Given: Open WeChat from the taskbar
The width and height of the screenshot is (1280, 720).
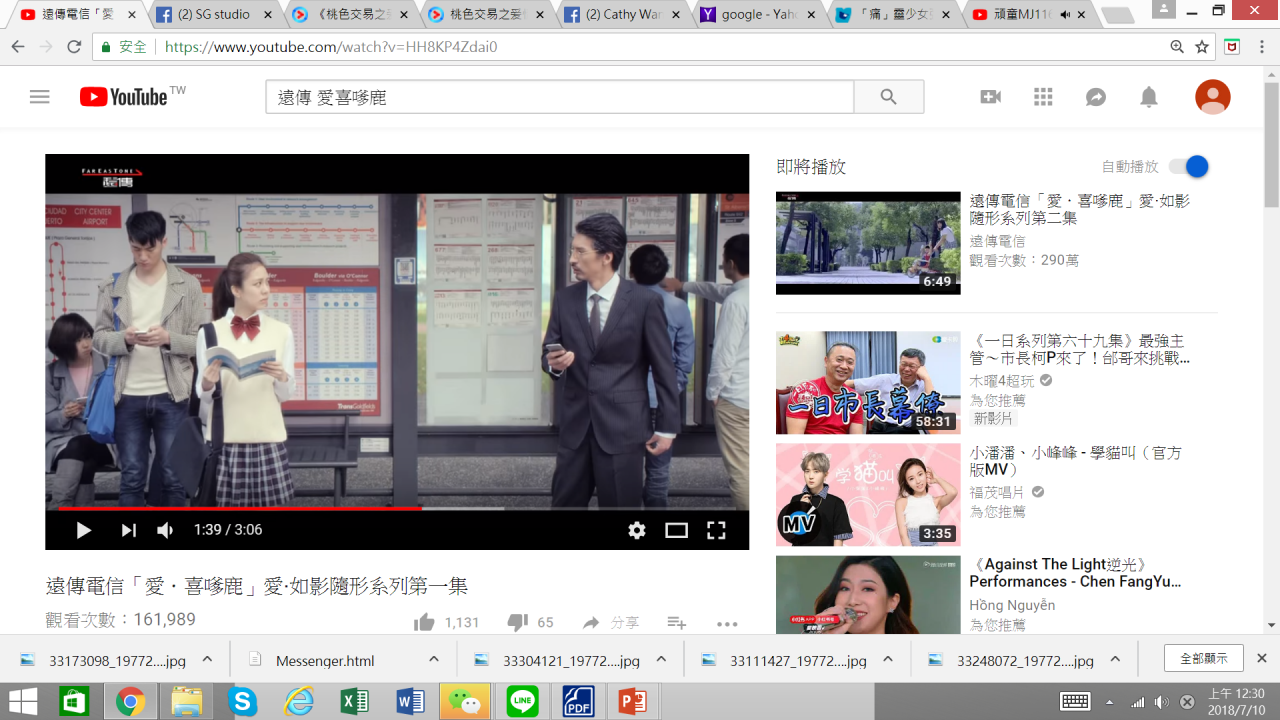Looking at the screenshot, I should [465, 701].
